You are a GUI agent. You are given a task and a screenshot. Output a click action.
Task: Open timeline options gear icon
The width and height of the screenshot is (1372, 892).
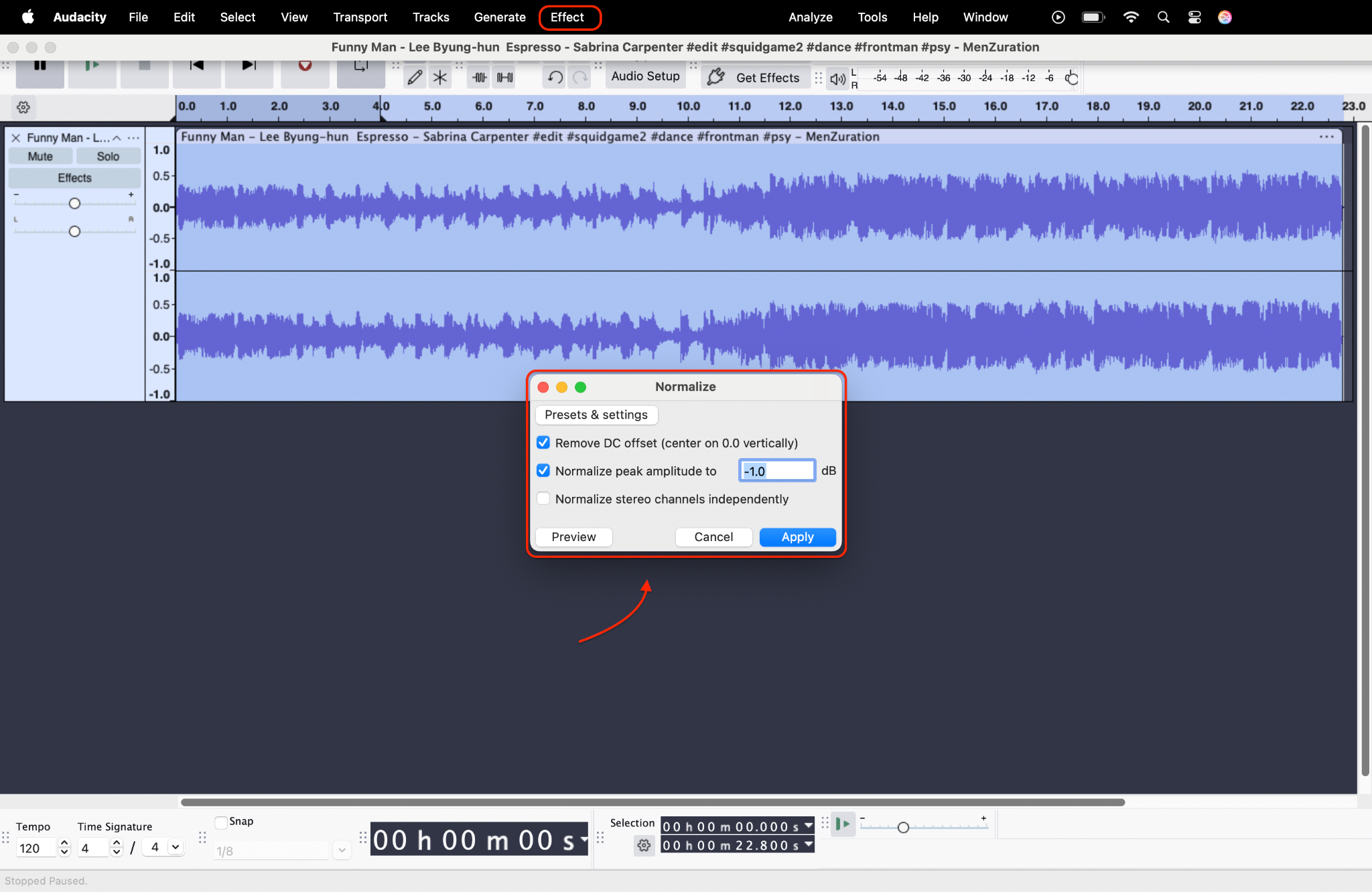[23, 107]
